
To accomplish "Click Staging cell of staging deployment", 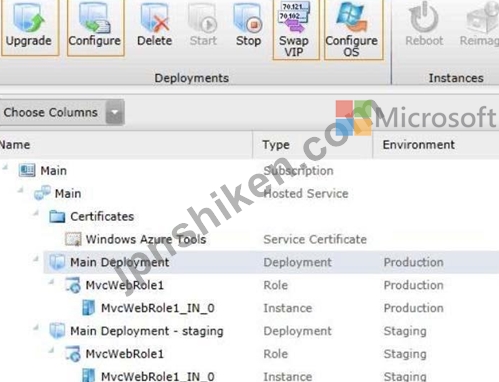I will [x=405, y=331].
